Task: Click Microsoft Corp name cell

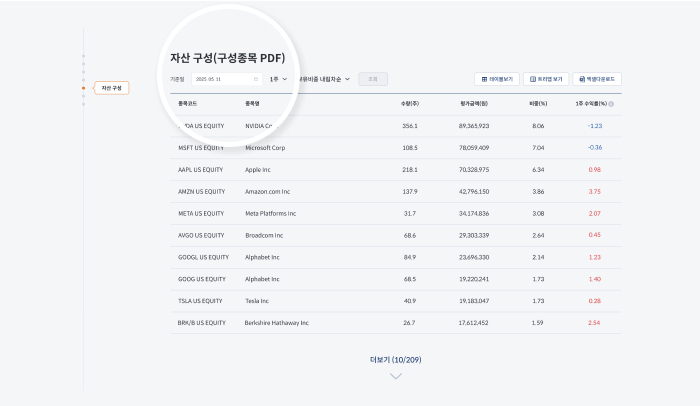Action: (265, 148)
